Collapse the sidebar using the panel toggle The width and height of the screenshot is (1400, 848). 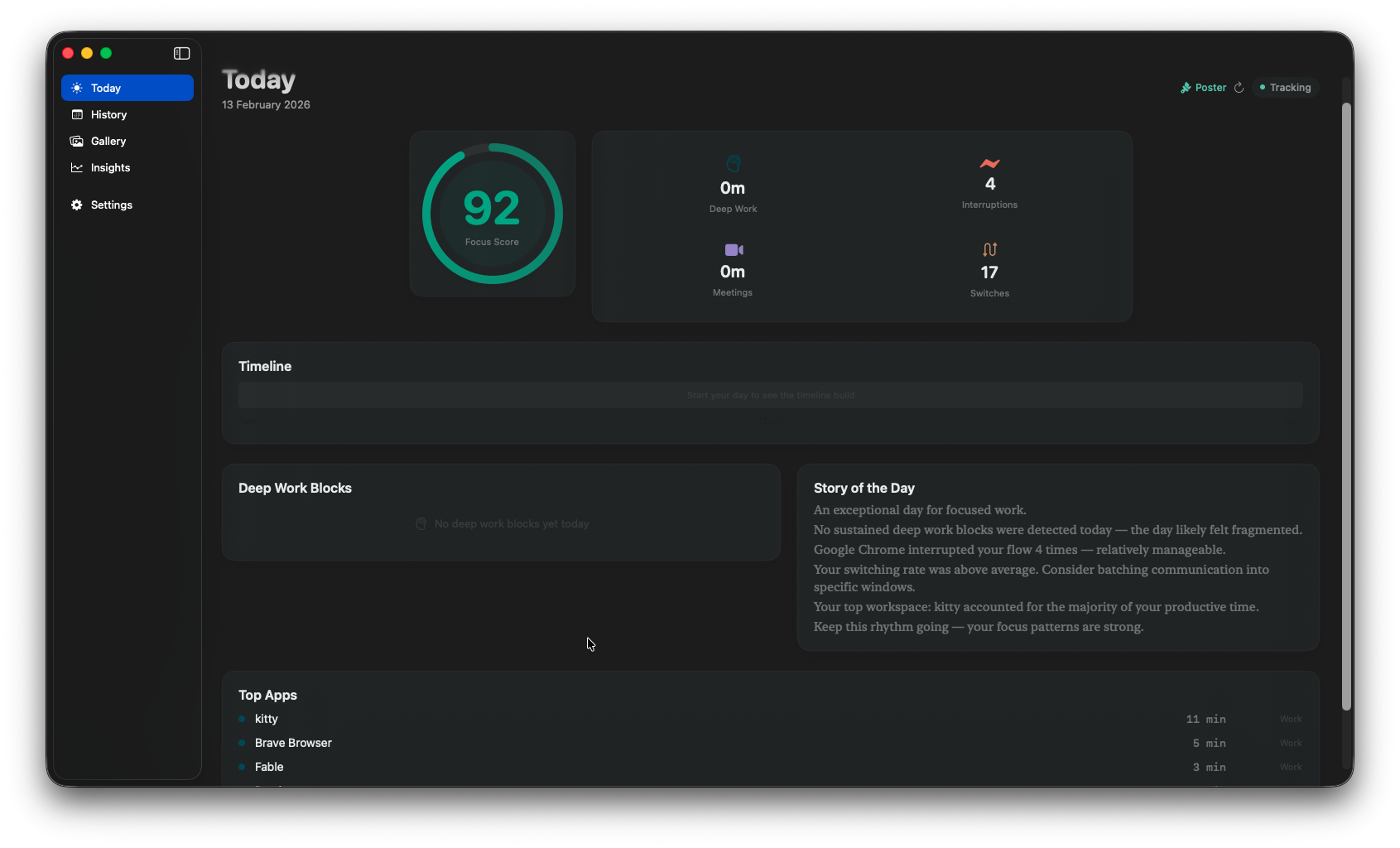[180, 53]
